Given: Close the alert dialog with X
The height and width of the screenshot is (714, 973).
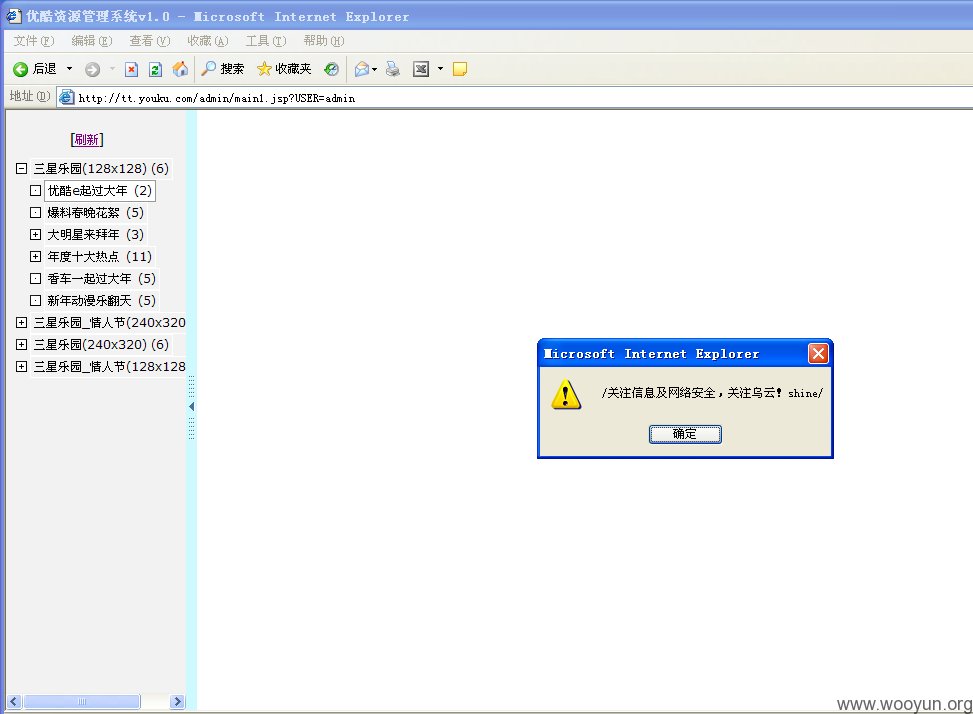Looking at the screenshot, I should point(818,354).
